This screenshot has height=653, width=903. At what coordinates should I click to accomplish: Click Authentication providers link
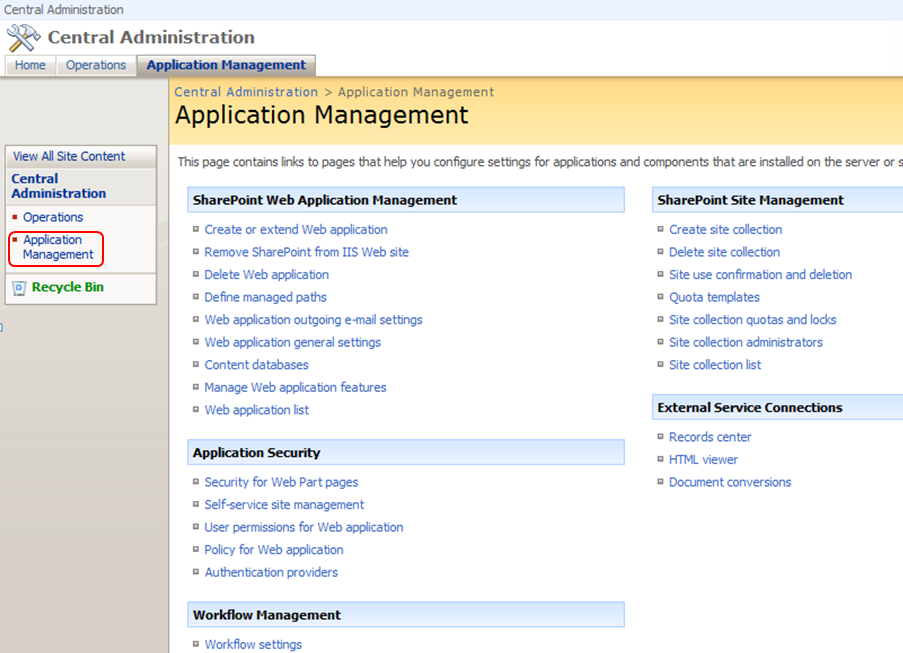coord(271,573)
